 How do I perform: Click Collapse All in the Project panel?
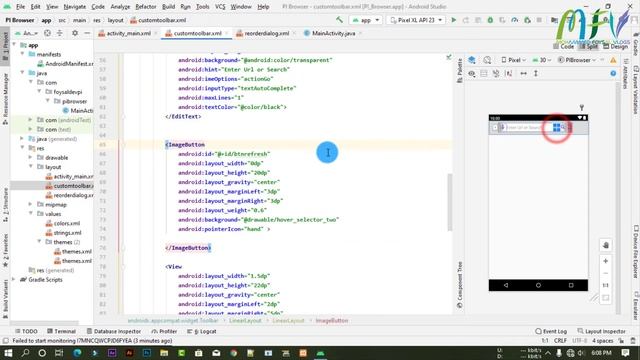[60, 33]
